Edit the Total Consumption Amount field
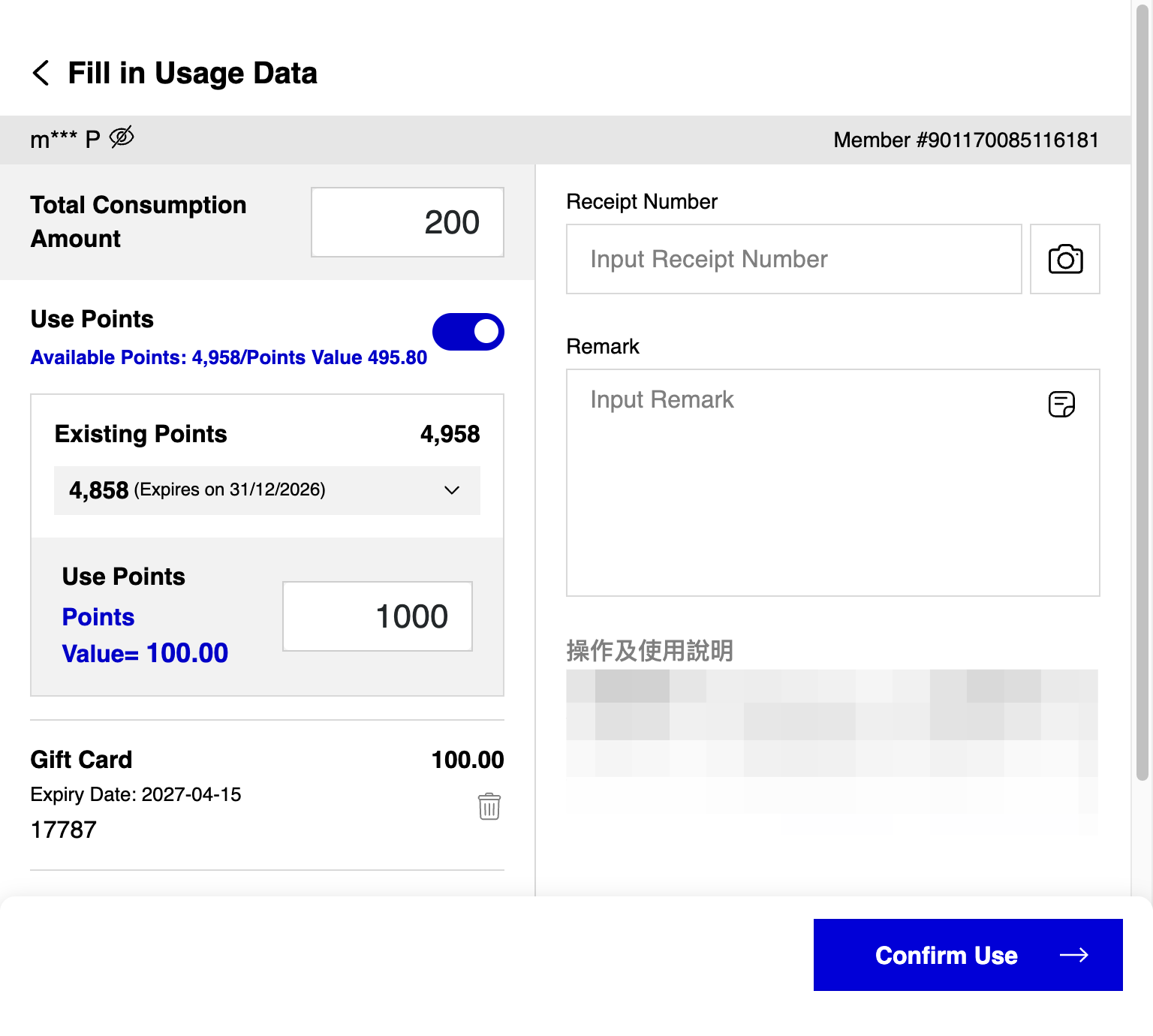Screen dimensions: 1153x1036 [x=408, y=222]
